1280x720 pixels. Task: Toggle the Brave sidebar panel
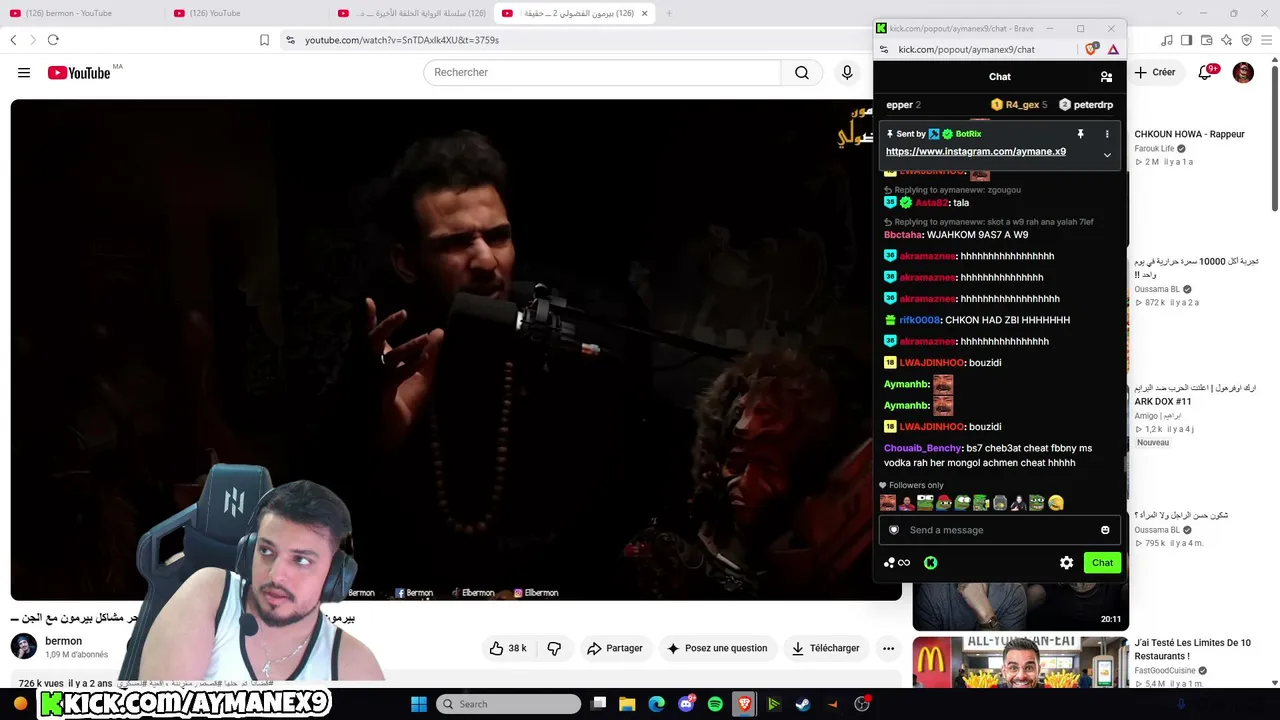(x=1187, y=40)
